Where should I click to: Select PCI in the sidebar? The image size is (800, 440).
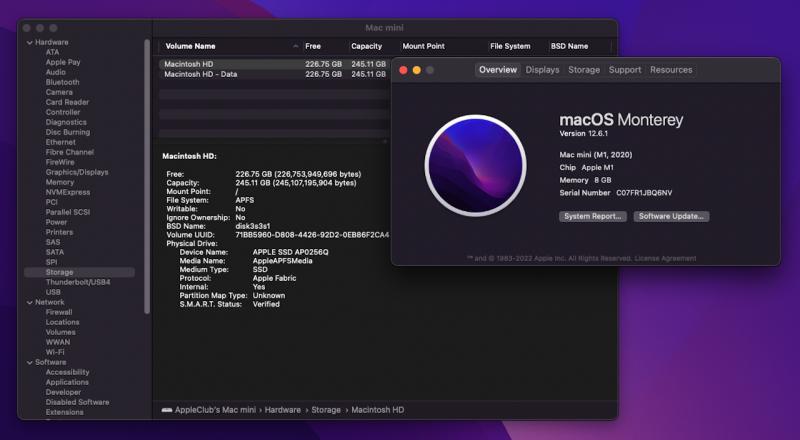point(52,202)
